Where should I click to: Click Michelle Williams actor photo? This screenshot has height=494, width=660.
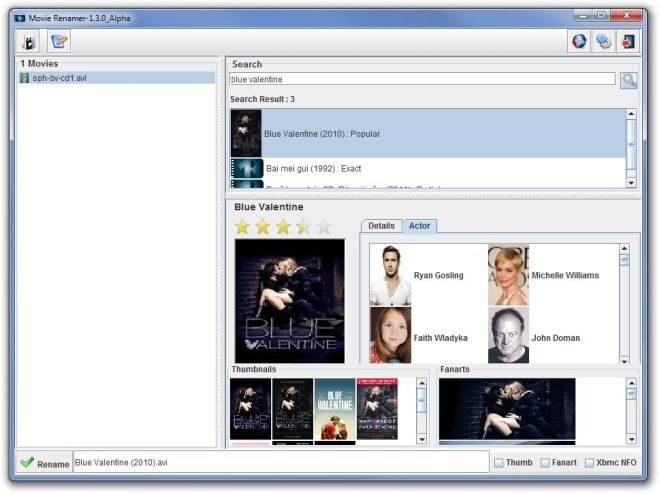508,275
